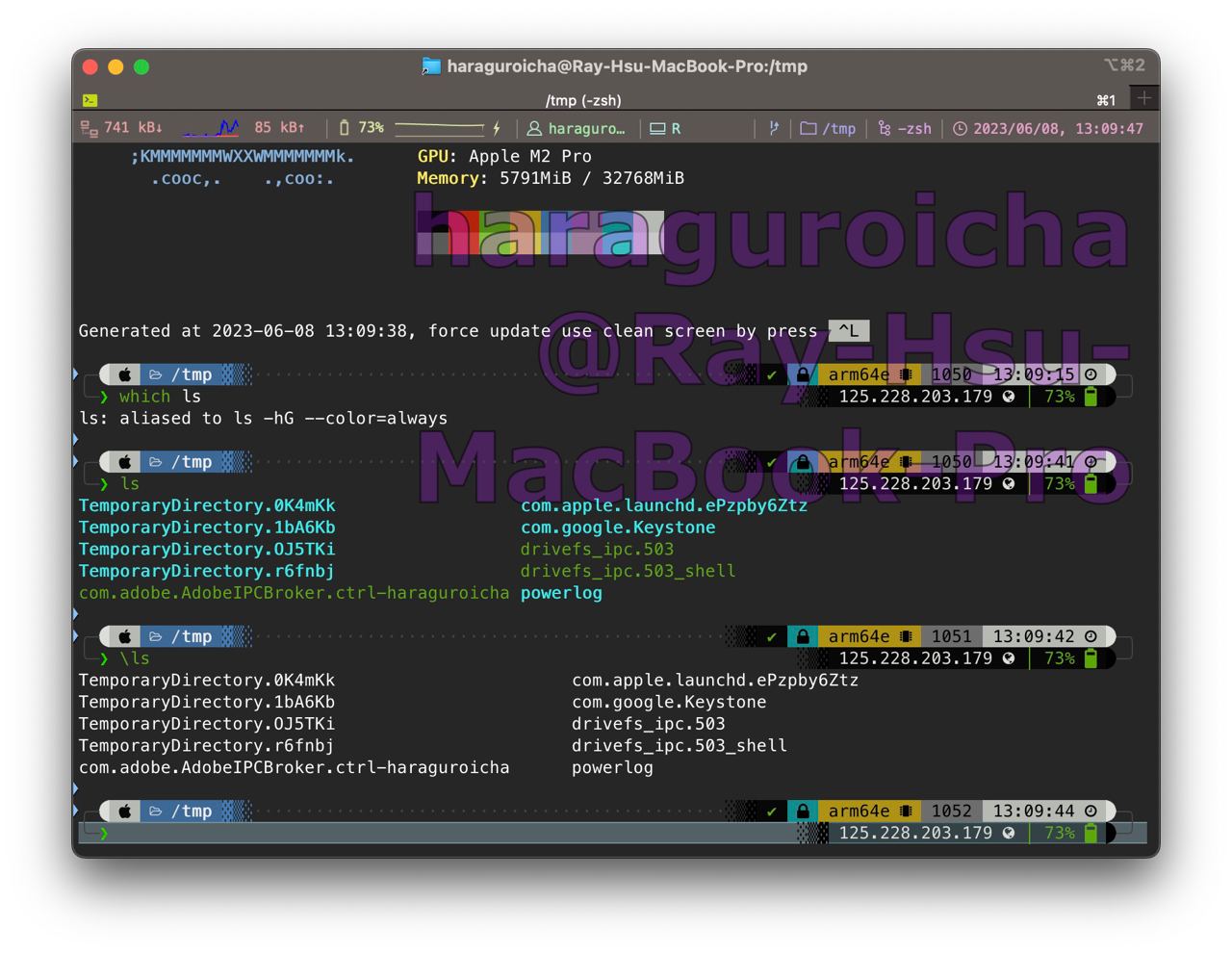Click the job icon beside -zsh in status bar

(885, 128)
